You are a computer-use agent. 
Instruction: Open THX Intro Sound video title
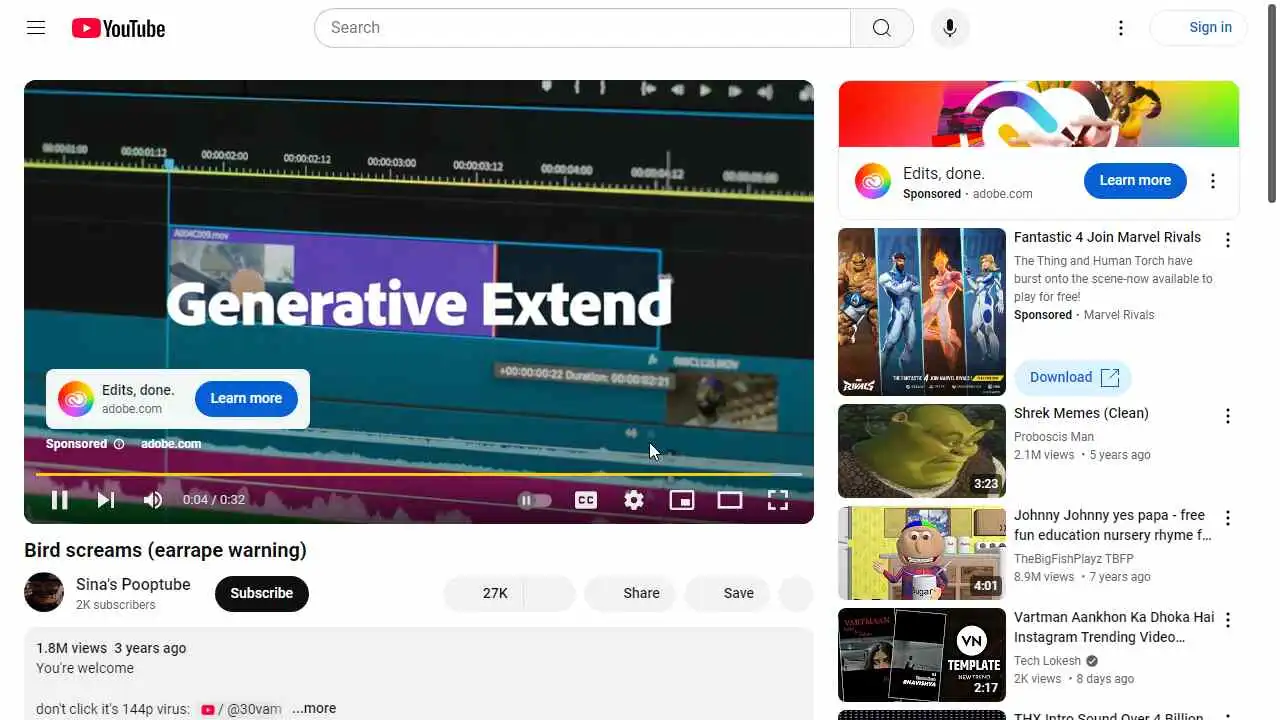click(1109, 715)
